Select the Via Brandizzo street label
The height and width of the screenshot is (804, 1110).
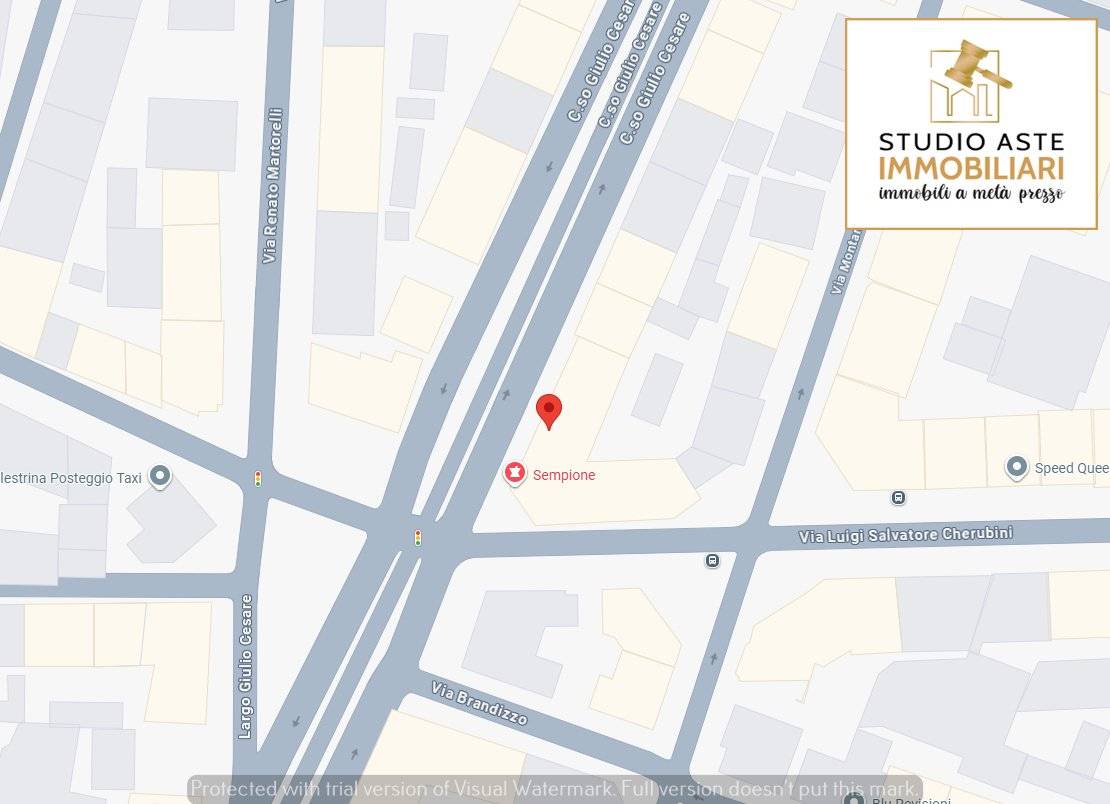(479, 704)
